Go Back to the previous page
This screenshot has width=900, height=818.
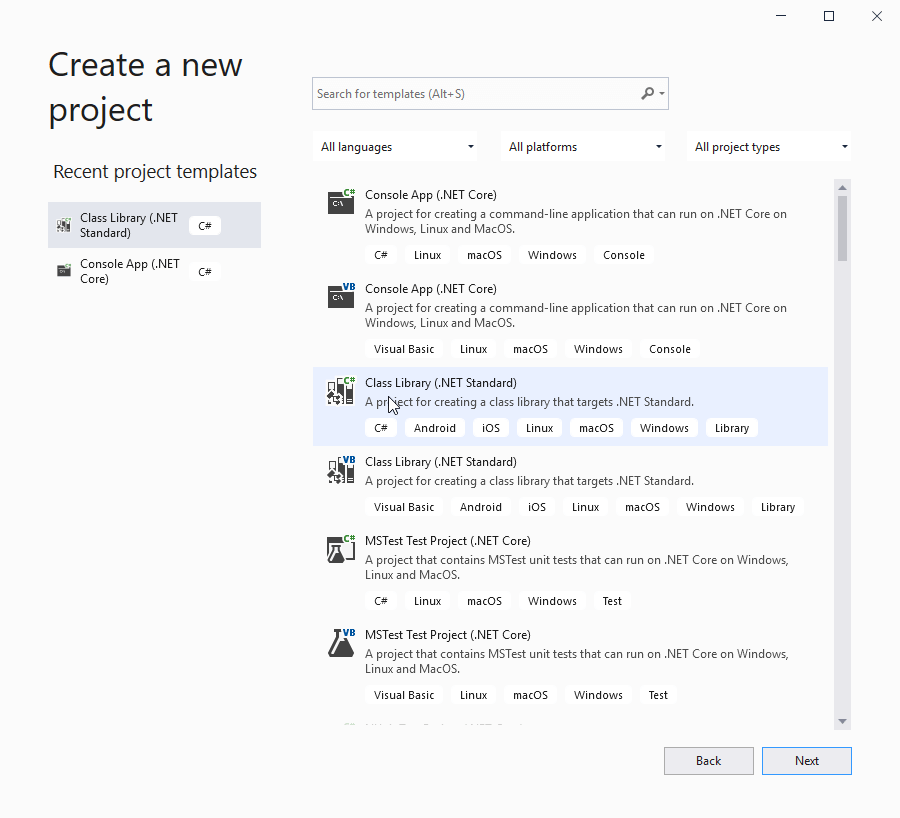pos(708,761)
